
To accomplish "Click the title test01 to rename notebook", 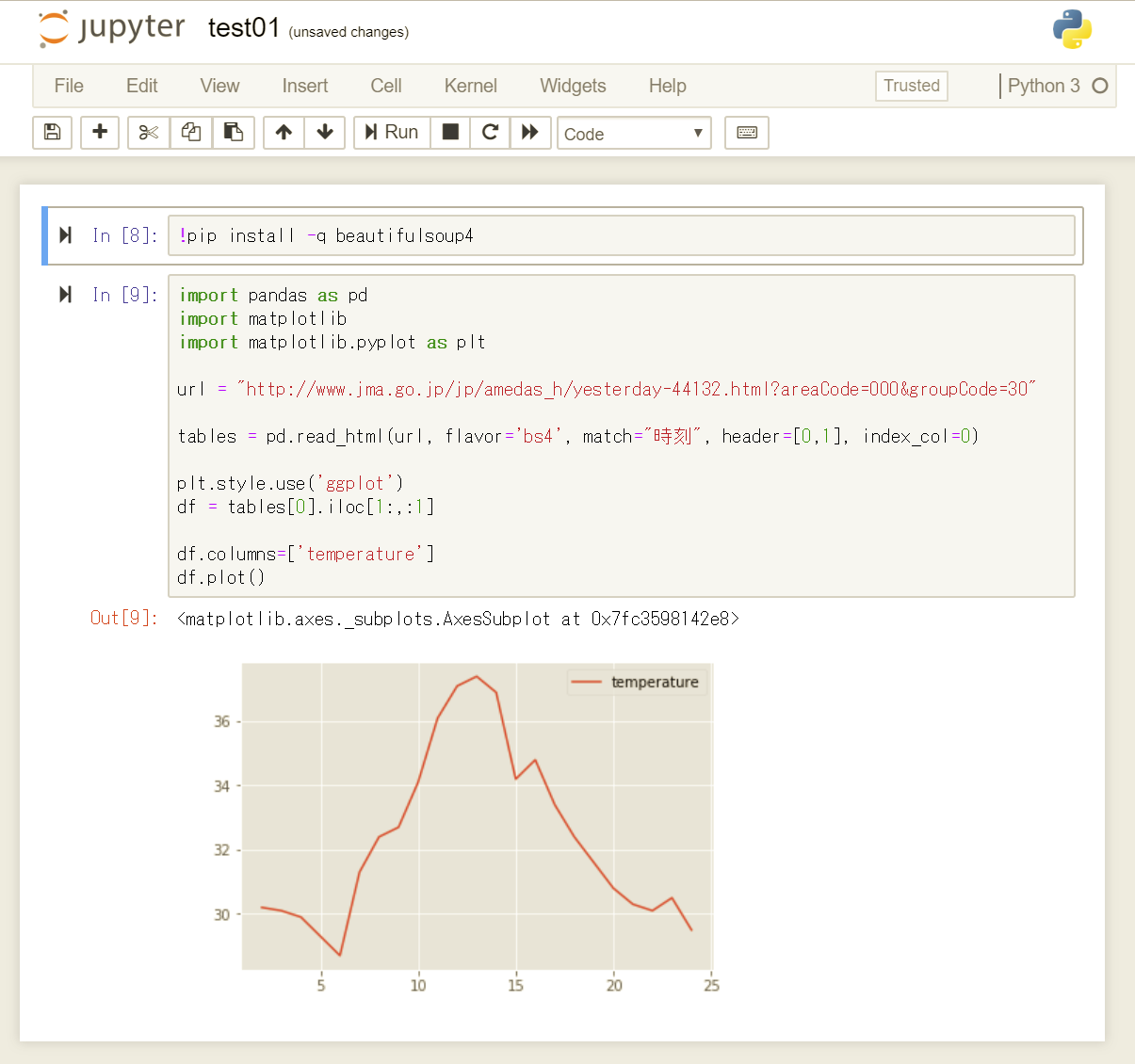I will pyautogui.click(x=244, y=27).
